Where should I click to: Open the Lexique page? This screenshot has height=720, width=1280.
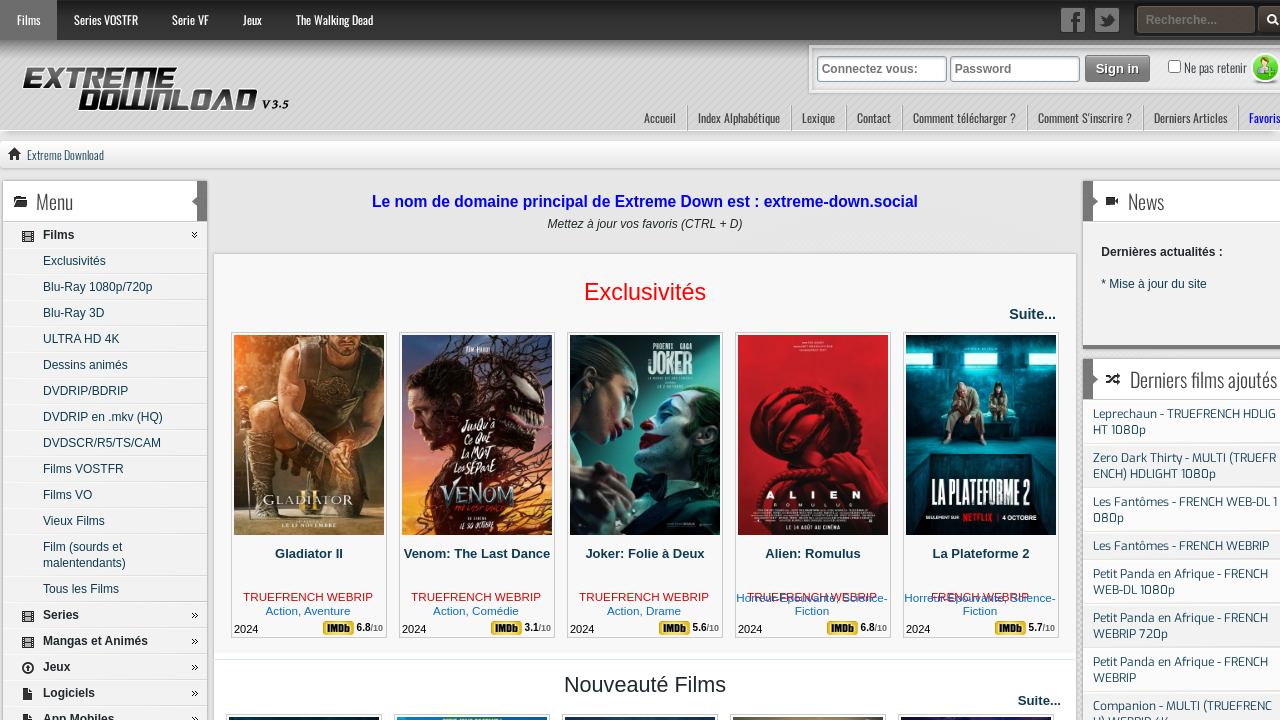[818, 118]
